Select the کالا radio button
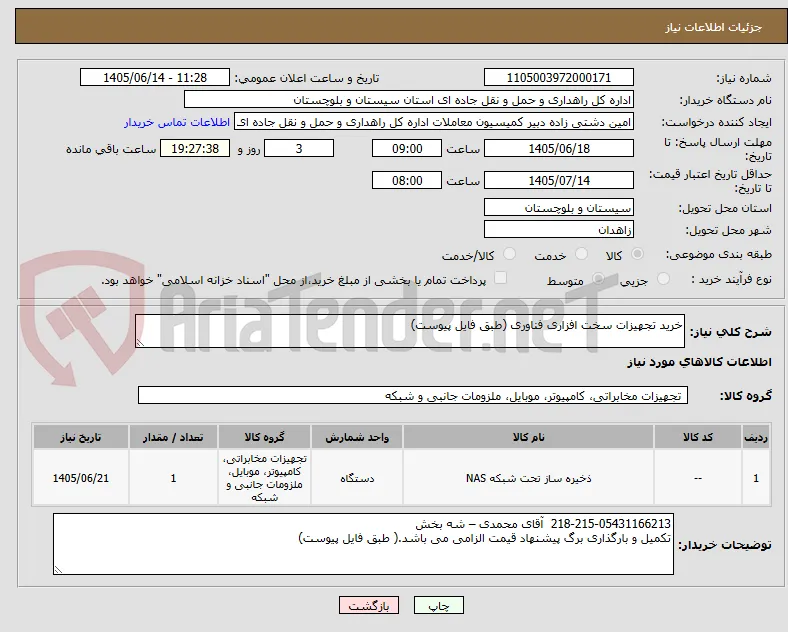 click(x=637, y=254)
